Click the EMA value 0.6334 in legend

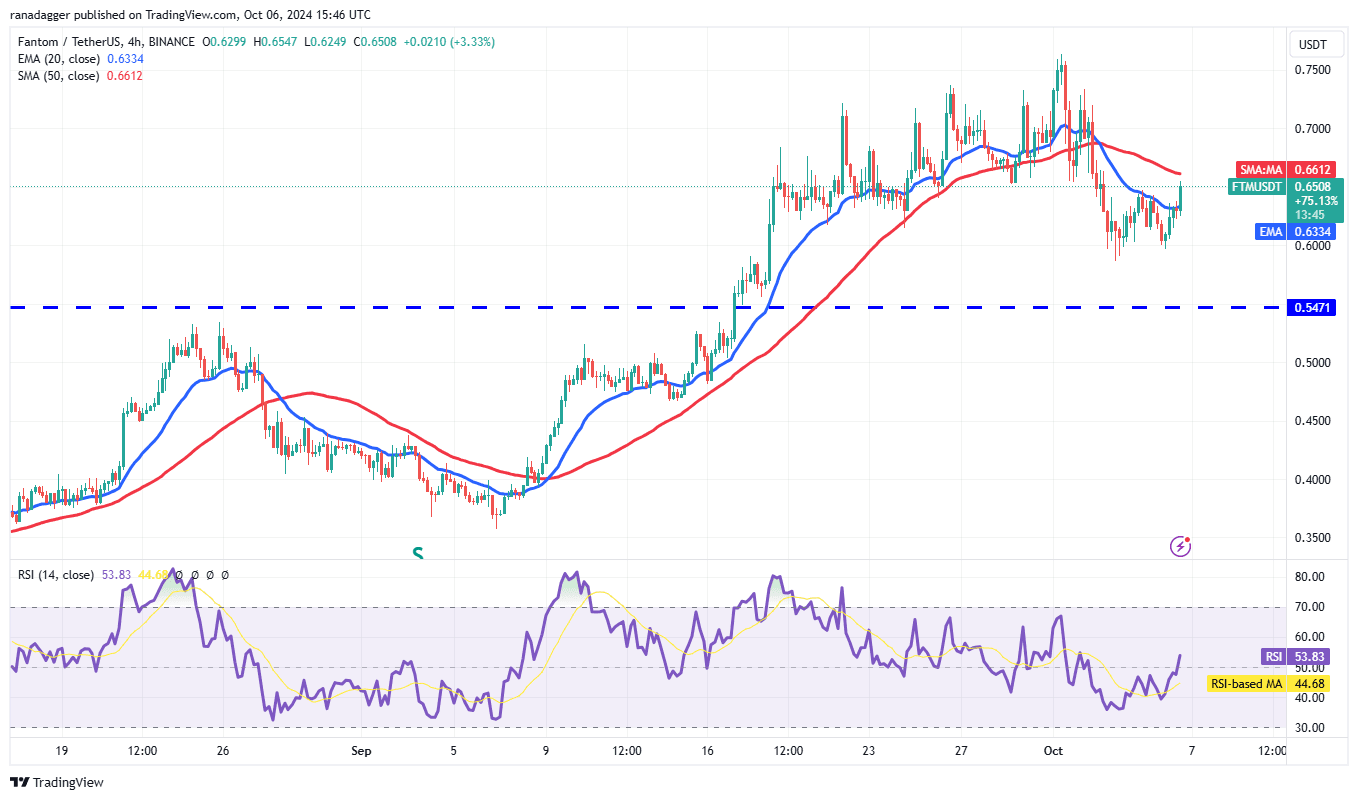coord(124,59)
